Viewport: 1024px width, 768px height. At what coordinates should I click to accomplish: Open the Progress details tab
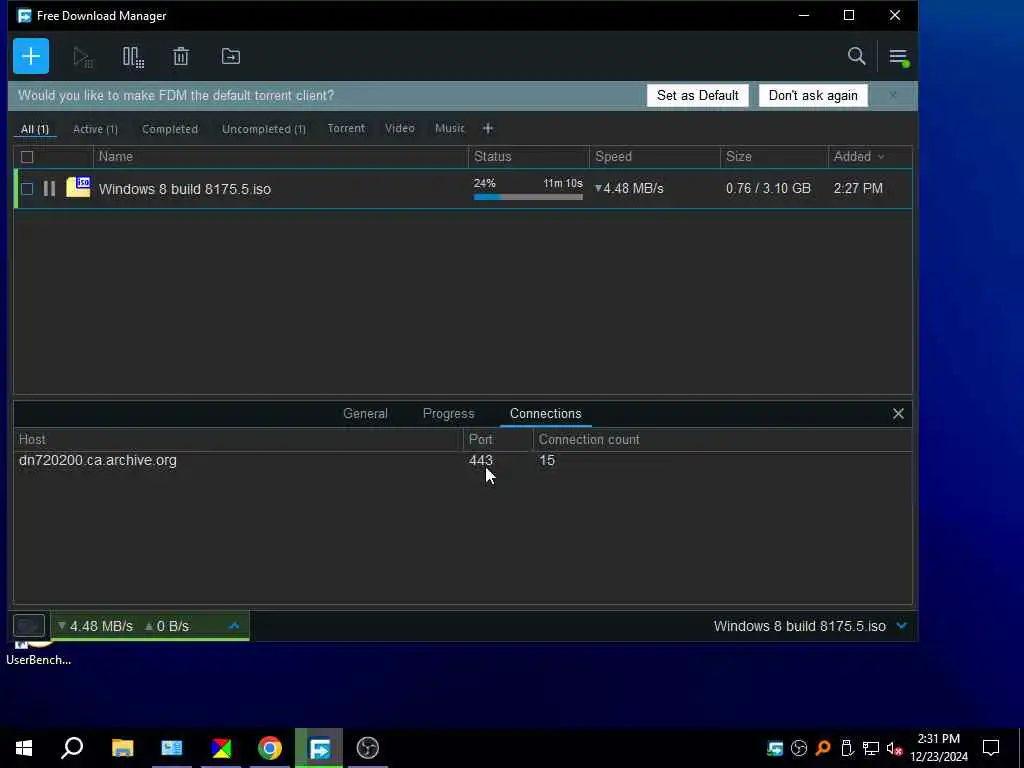coord(449,413)
